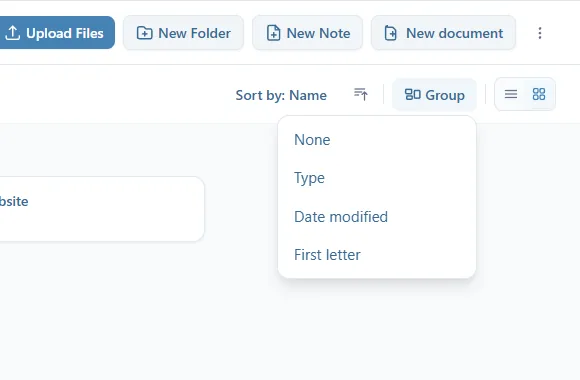
Task: Switch to list view
Action: pos(511,94)
